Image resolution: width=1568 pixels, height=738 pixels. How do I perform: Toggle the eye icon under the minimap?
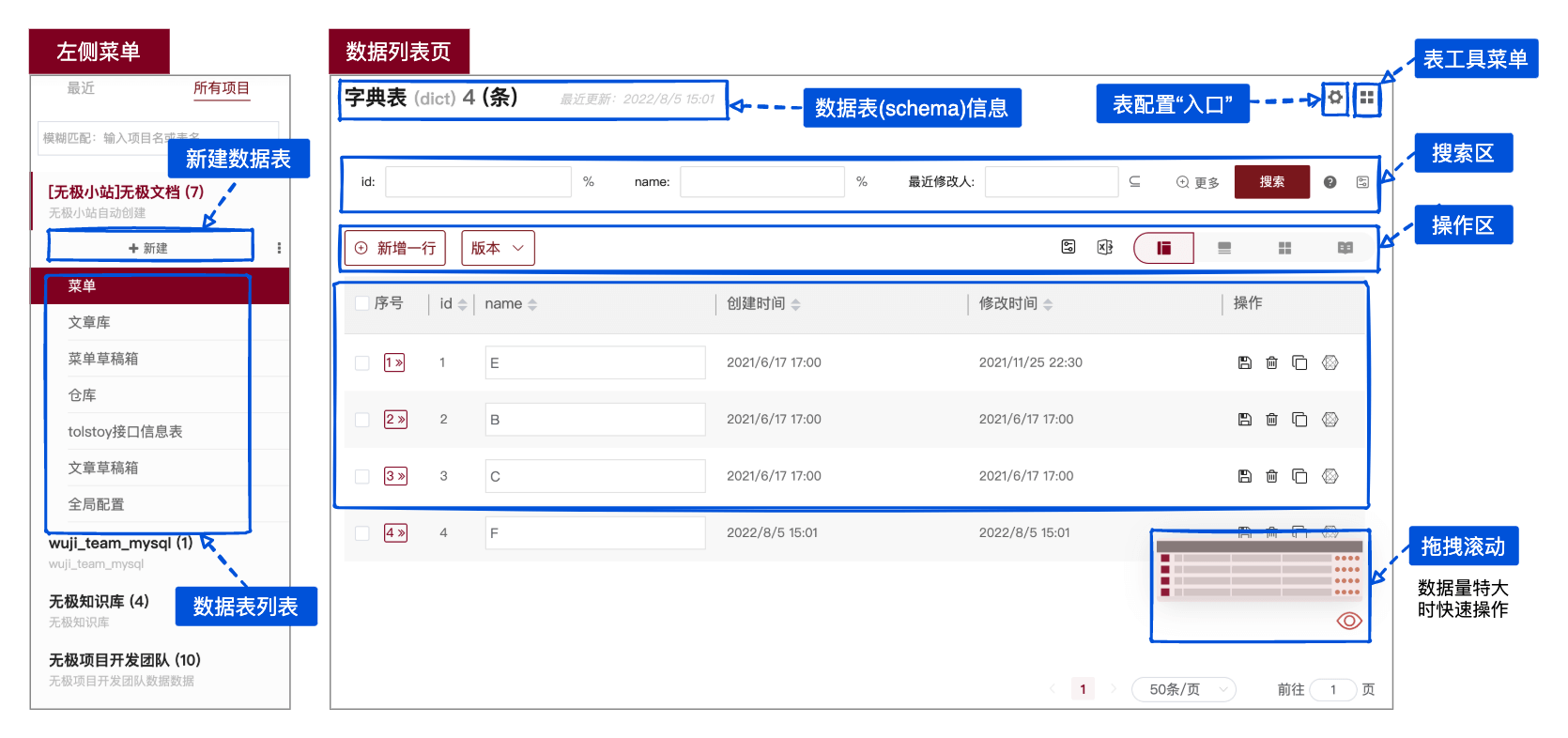pos(1349,621)
